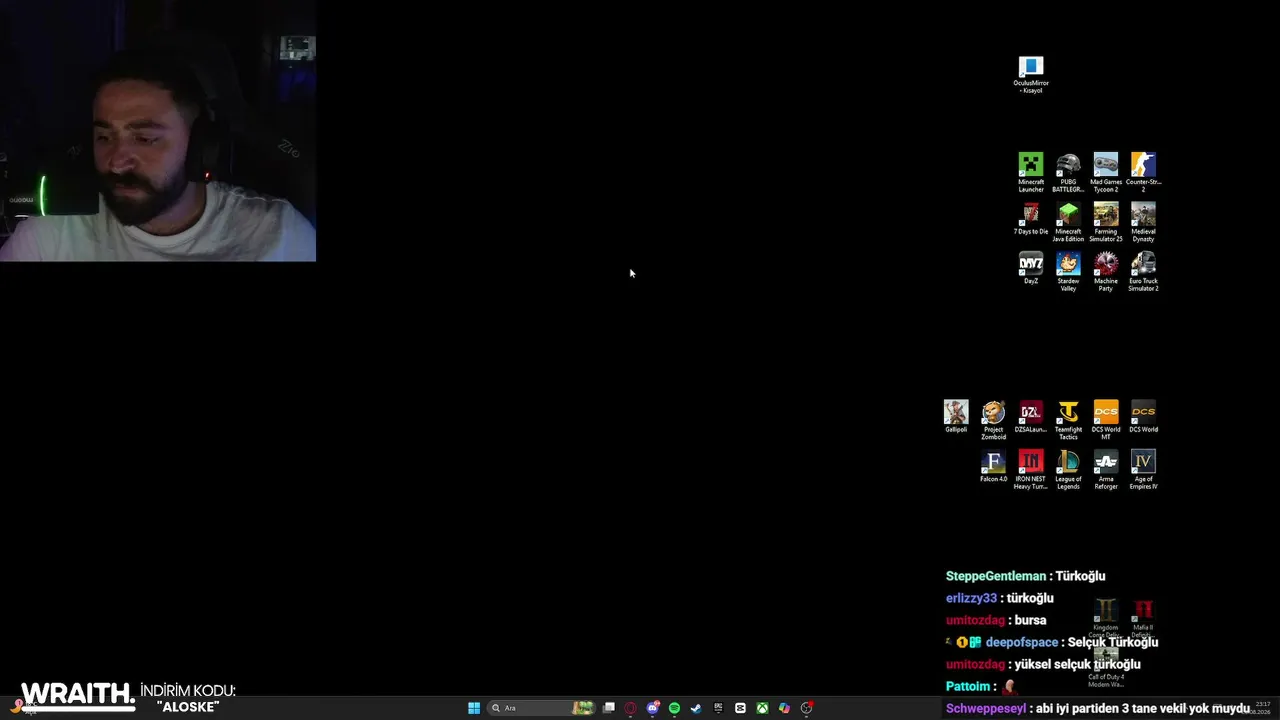Viewport: 1280px width, 720px height.
Task: Click the DCS World MT shortcut
Action: click(1106, 420)
